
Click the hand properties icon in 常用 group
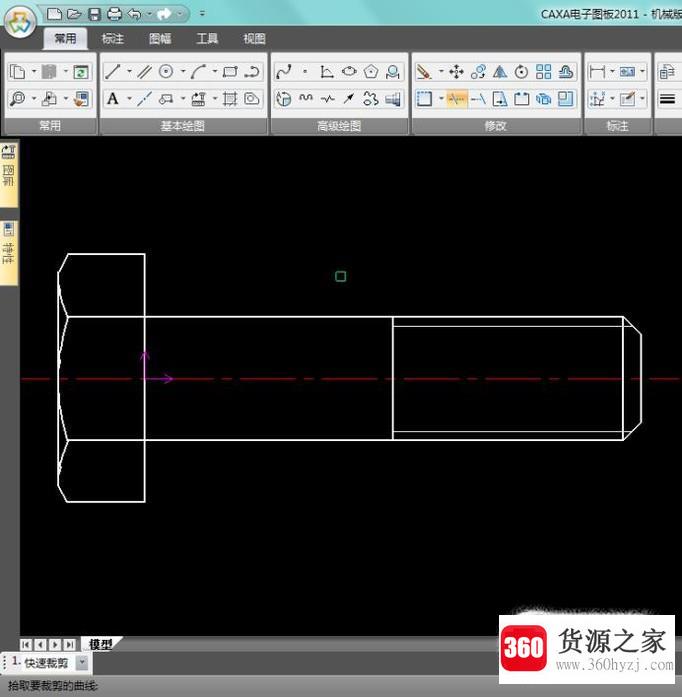pos(81,99)
